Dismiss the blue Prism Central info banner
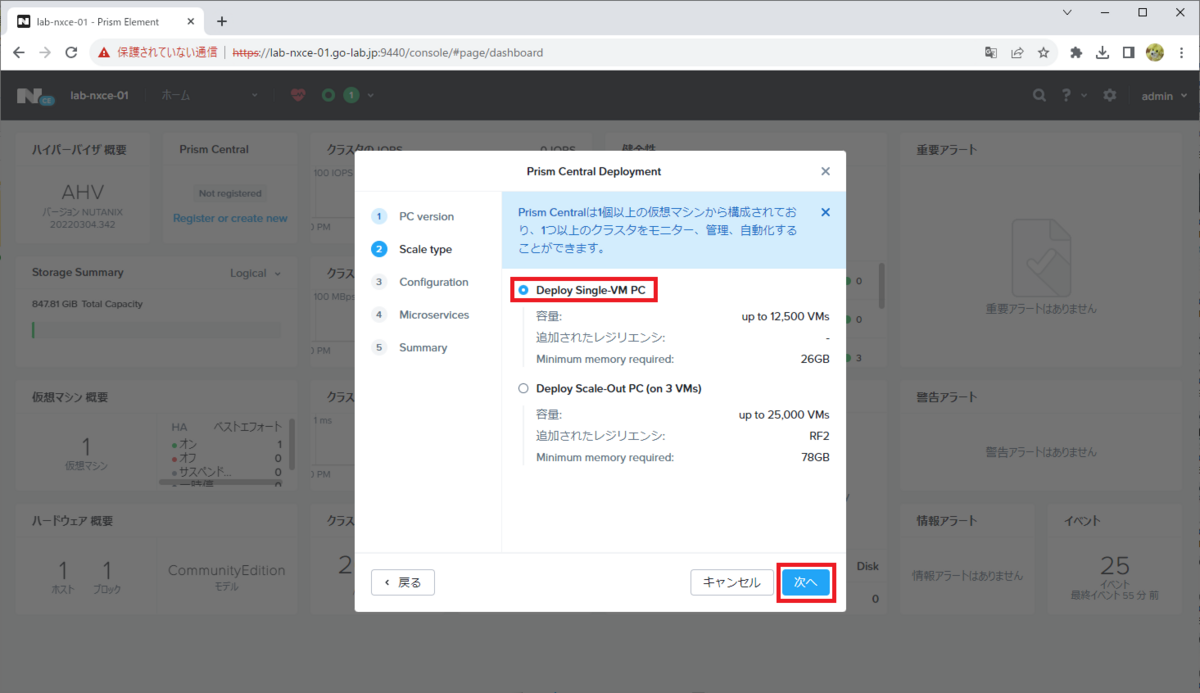 825,212
